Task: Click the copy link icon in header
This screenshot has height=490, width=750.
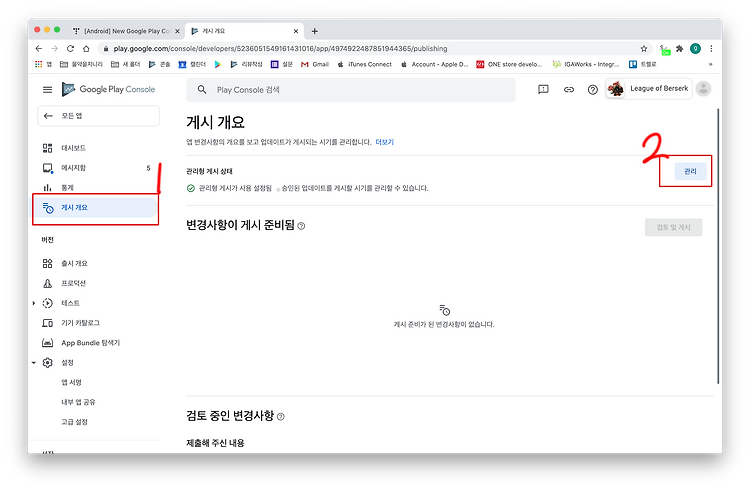Action: pos(568,89)
